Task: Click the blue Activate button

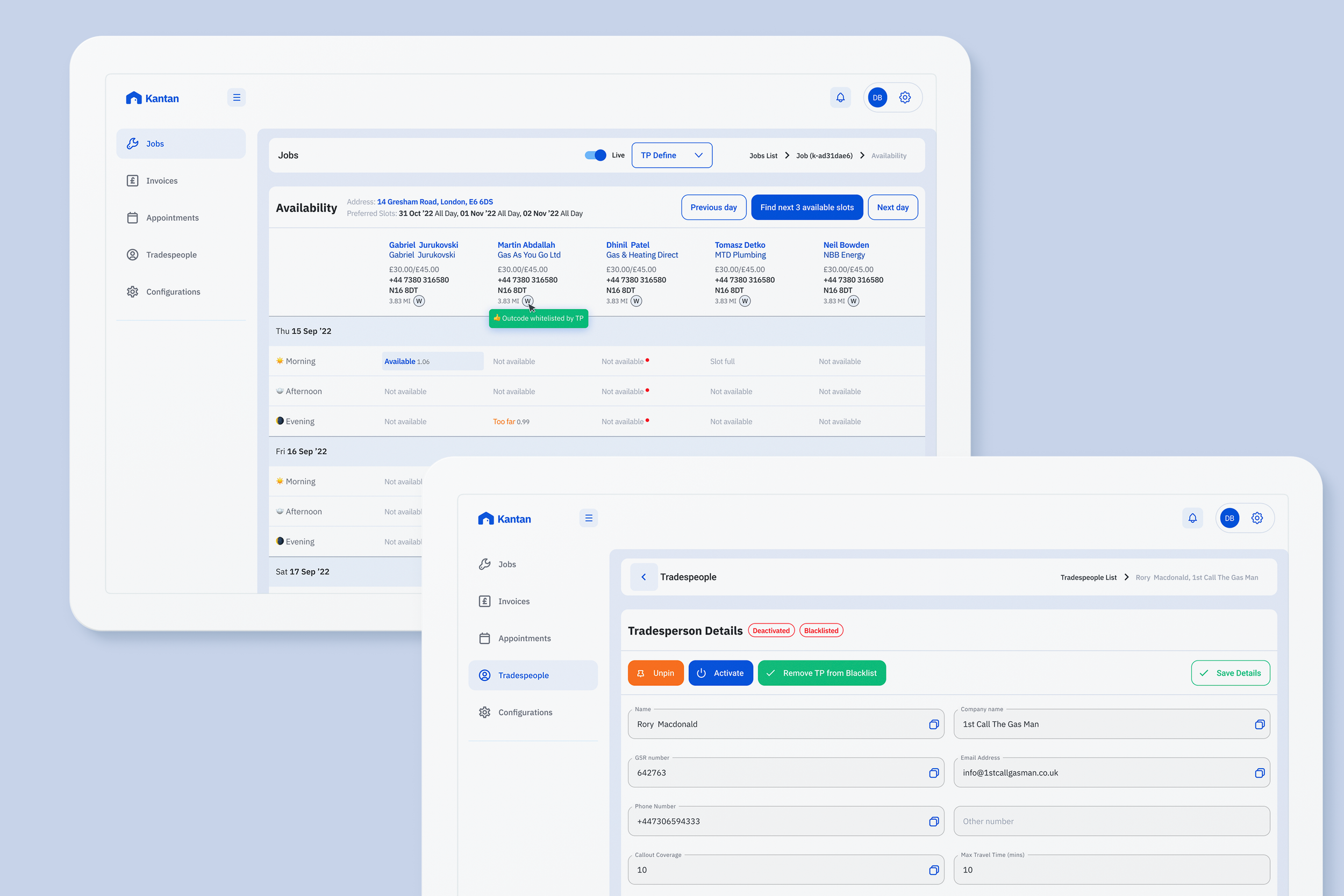Action: click(720, 673)
